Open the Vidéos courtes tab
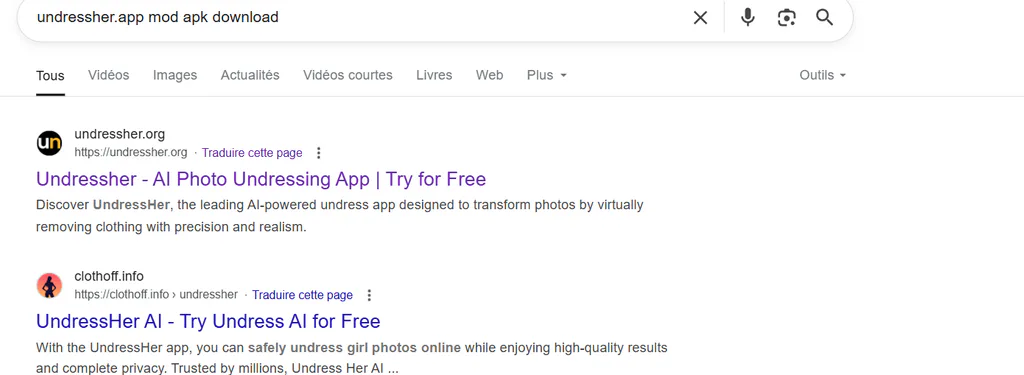 click(x=347, y=75)
